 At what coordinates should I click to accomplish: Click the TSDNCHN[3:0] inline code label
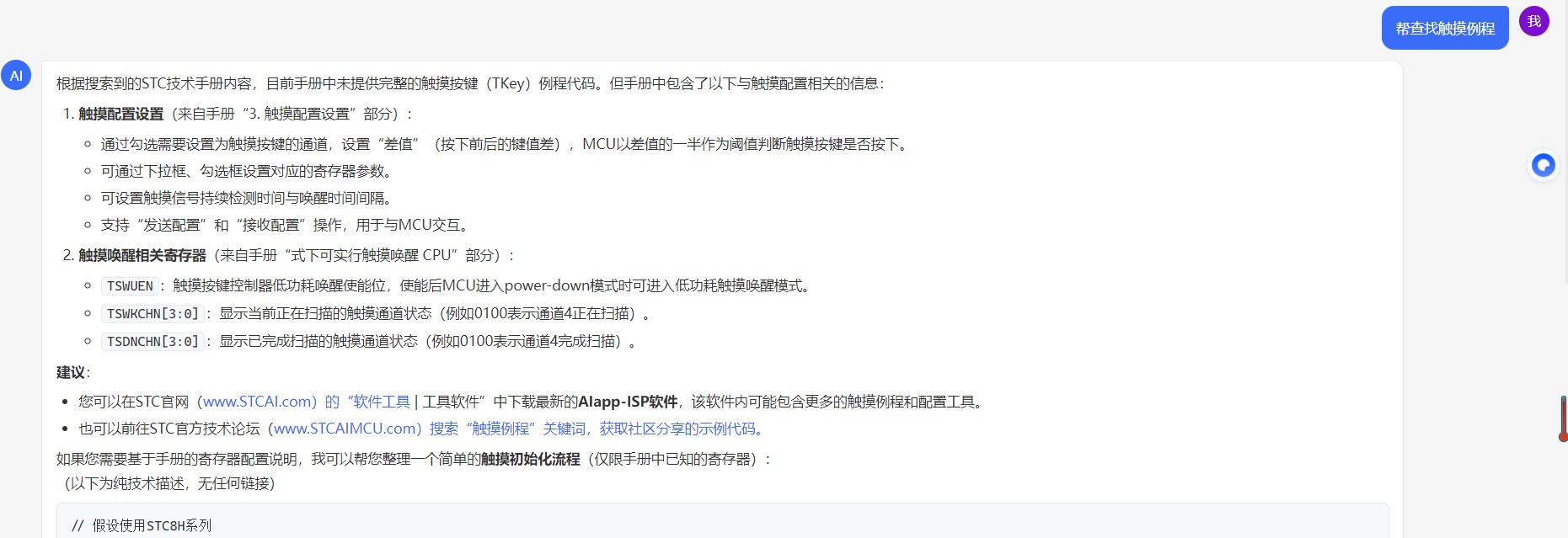[x=153, y=342]
